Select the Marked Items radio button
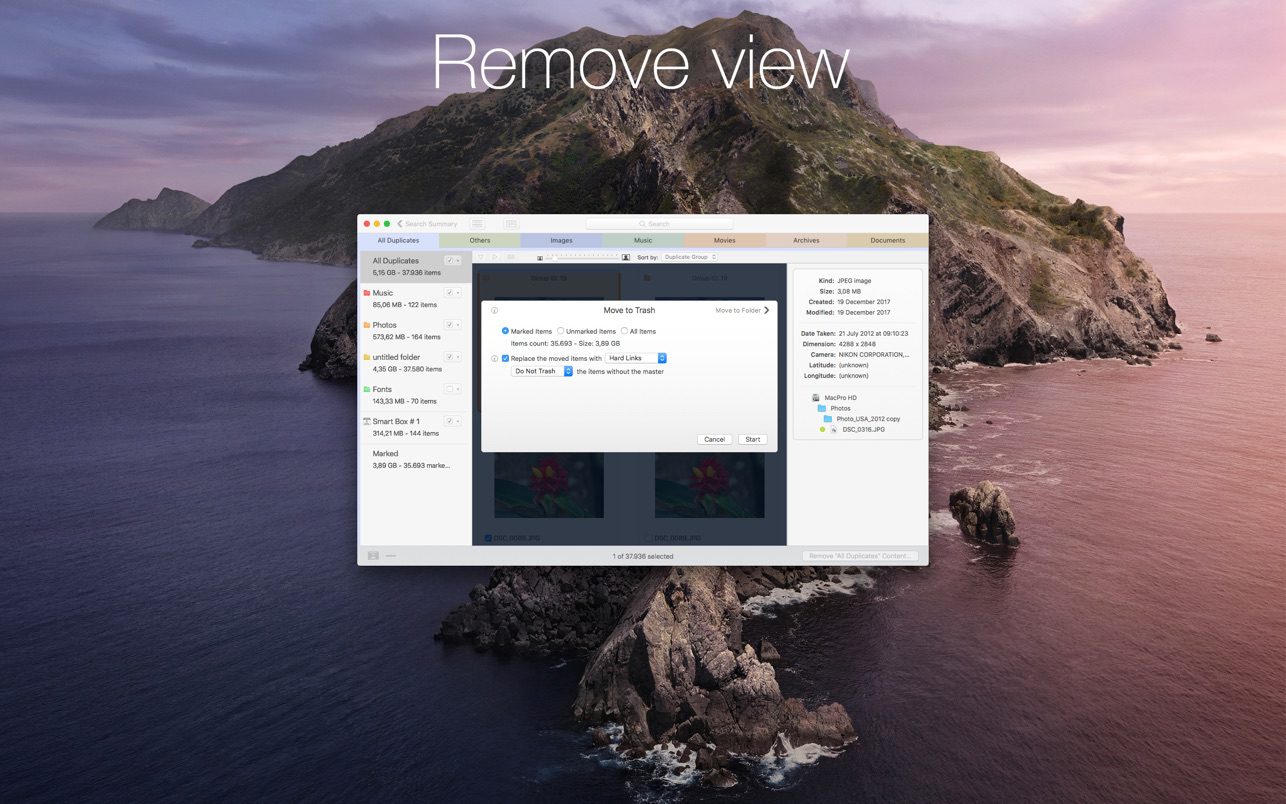 coord(505,331)
